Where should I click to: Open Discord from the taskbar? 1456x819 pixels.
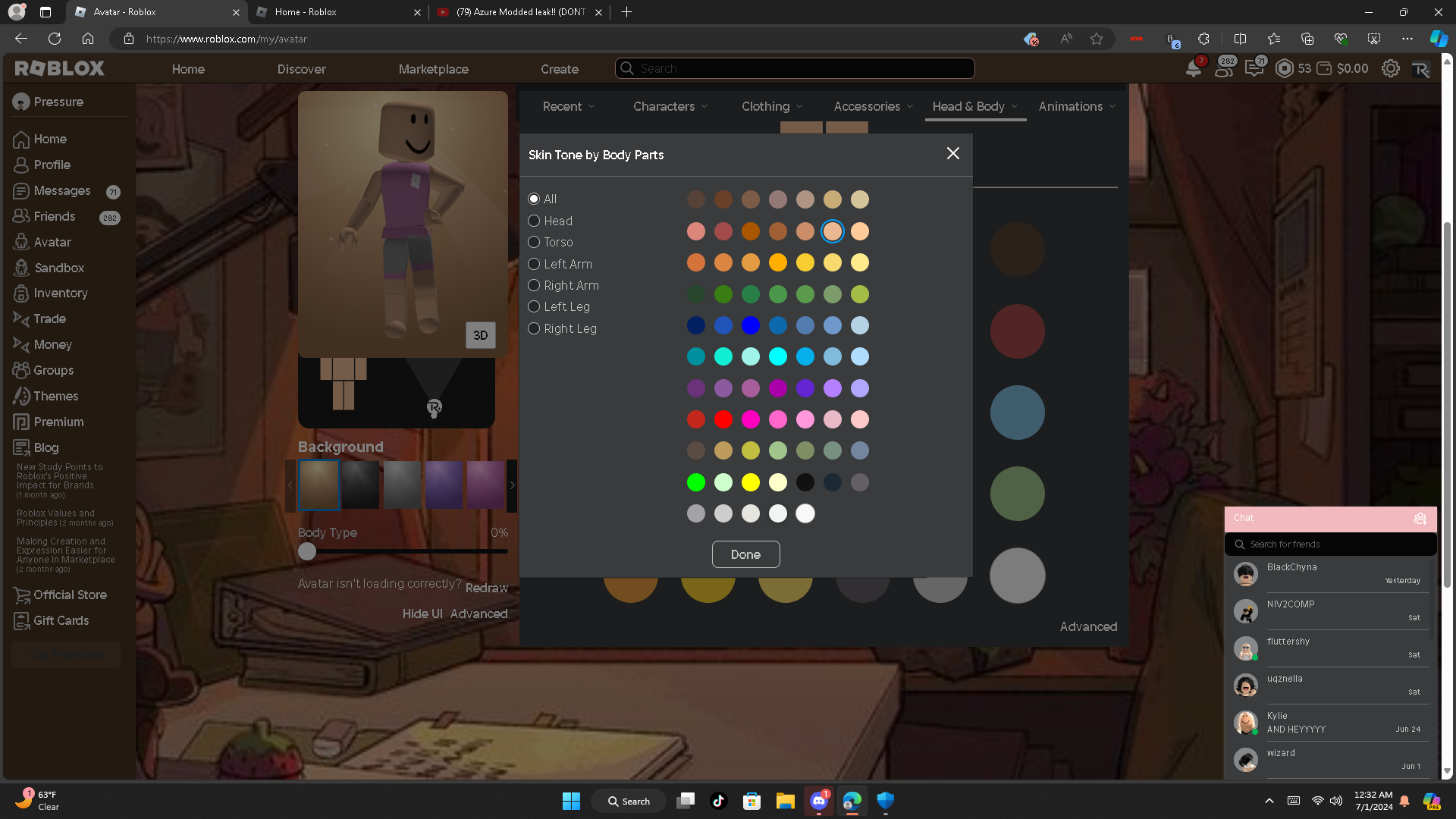coord(819,801)
